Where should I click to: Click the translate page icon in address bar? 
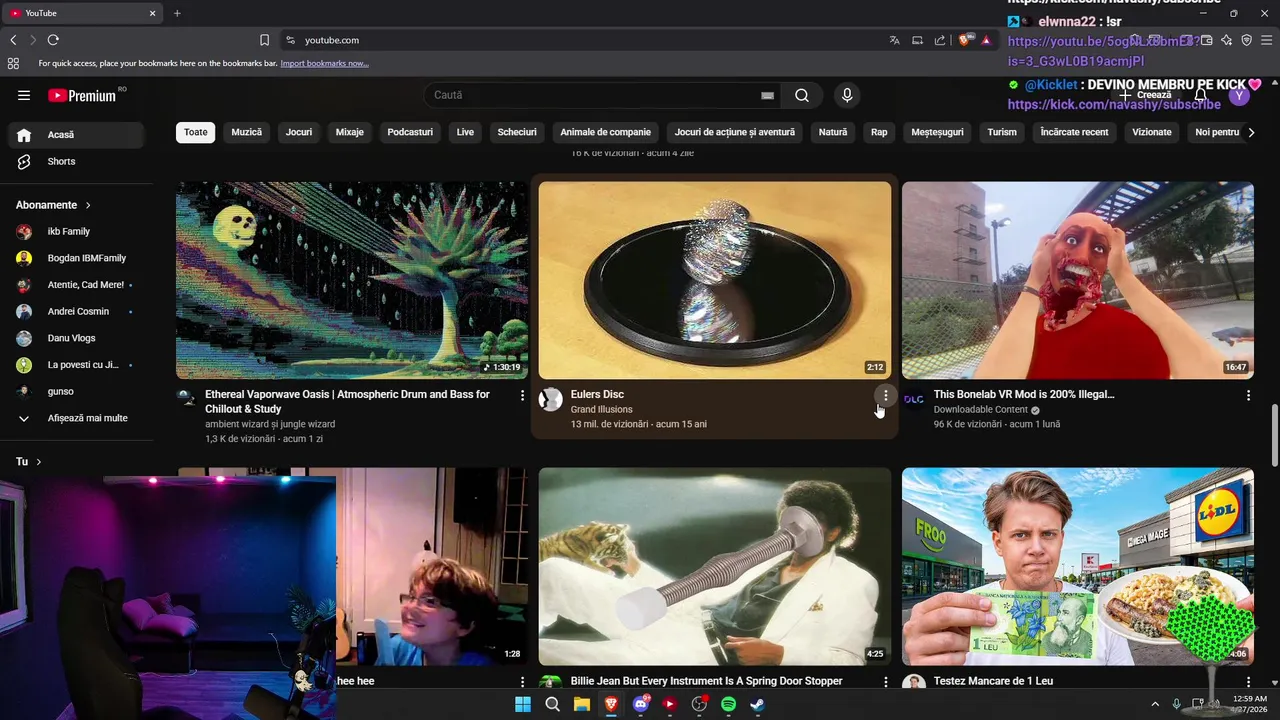click(x=894, y=40)
